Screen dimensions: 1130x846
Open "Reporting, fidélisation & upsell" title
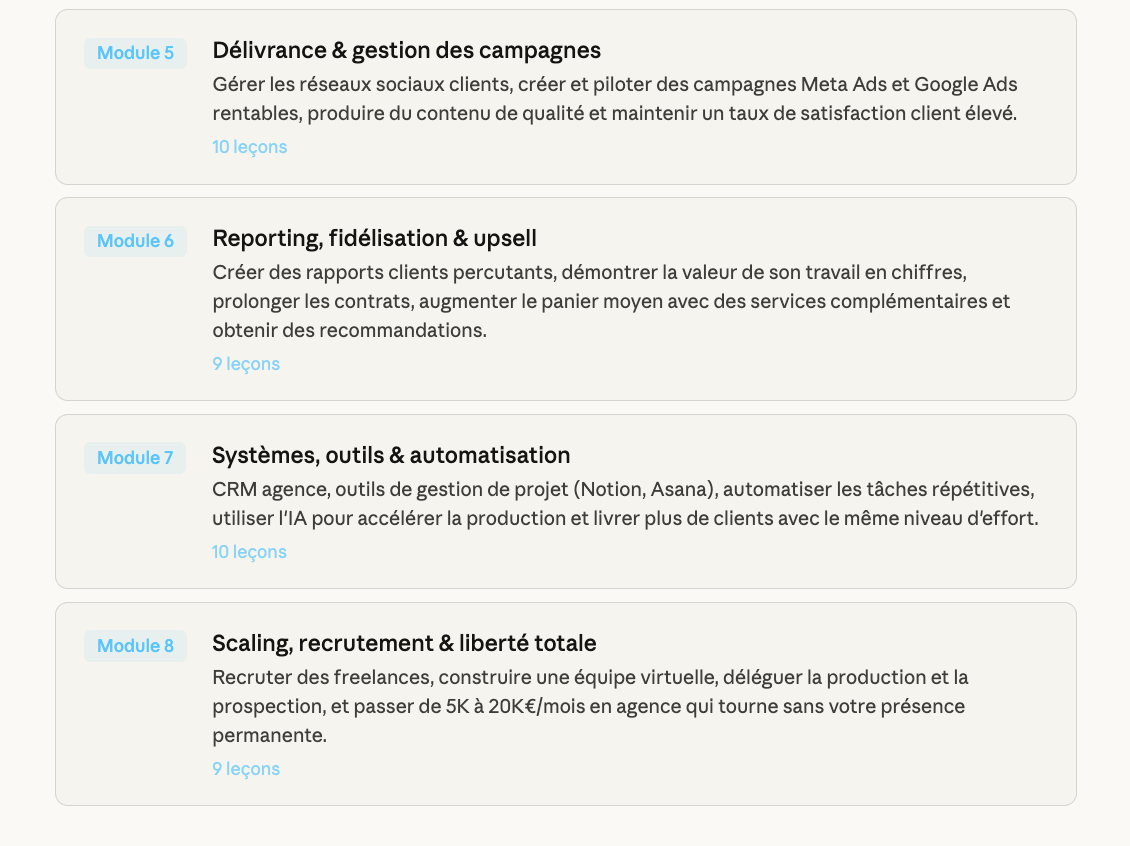pyautogui.click(x=374, y=238)
